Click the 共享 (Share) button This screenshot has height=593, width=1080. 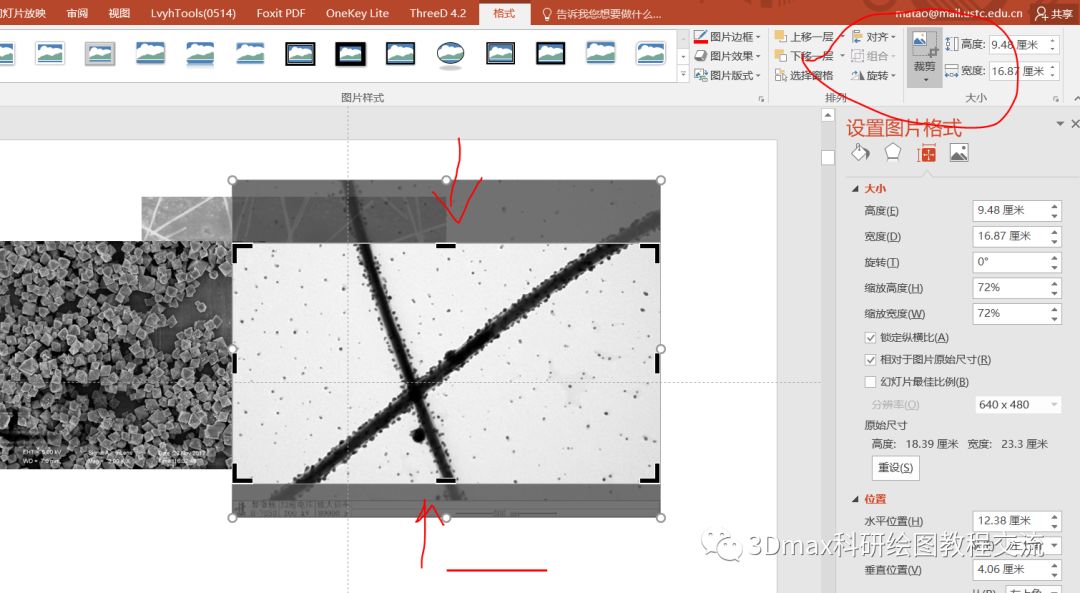[x=1054, y=13]
